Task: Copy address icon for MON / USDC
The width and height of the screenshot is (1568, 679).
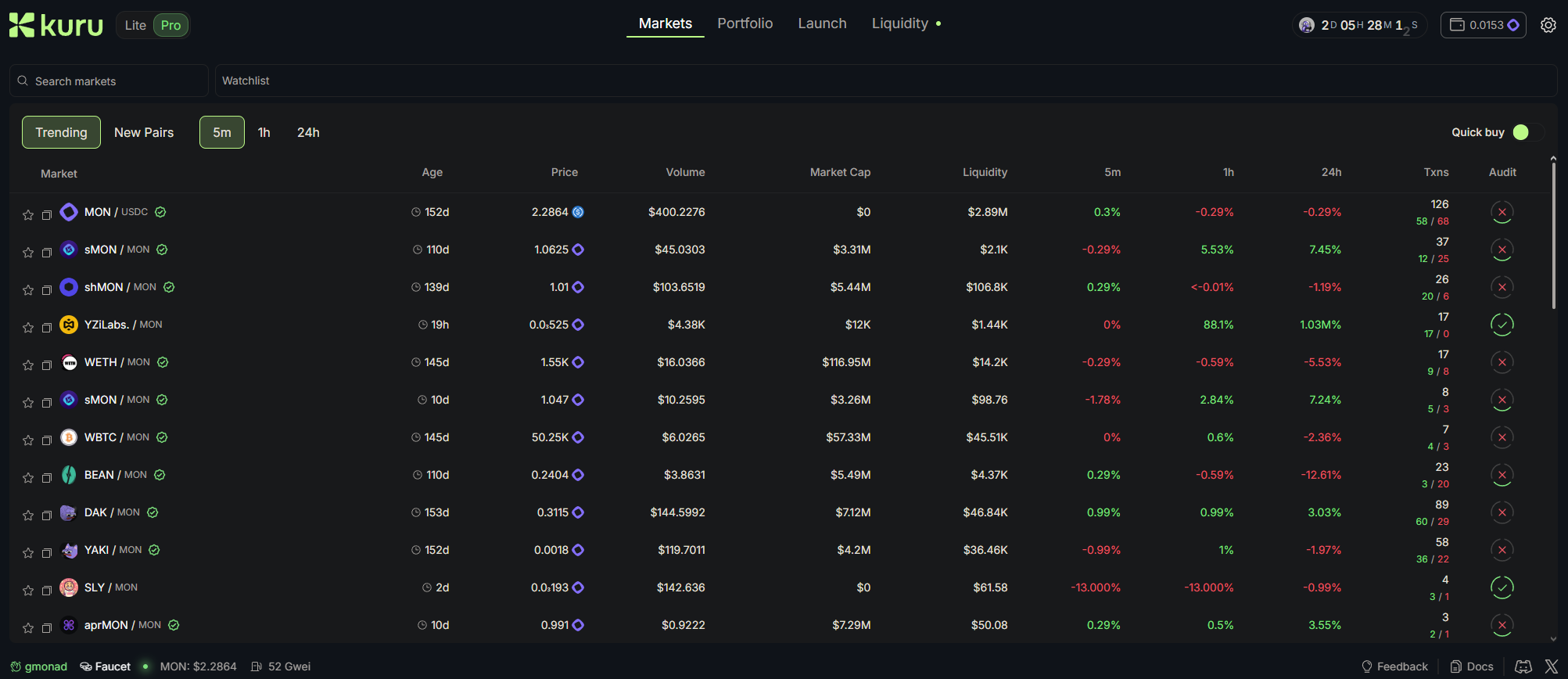Action: (47, 215)
